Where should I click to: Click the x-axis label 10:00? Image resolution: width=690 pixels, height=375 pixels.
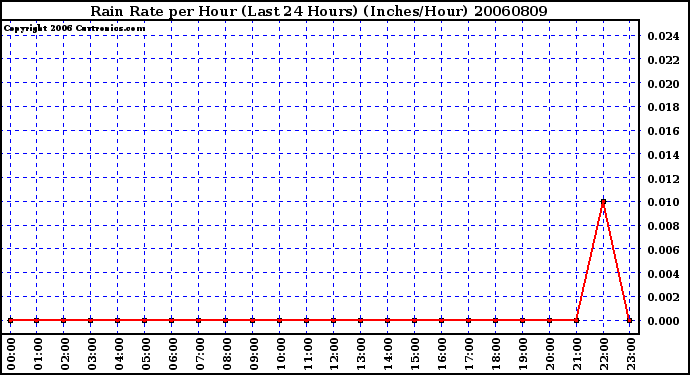click(280, 354)
